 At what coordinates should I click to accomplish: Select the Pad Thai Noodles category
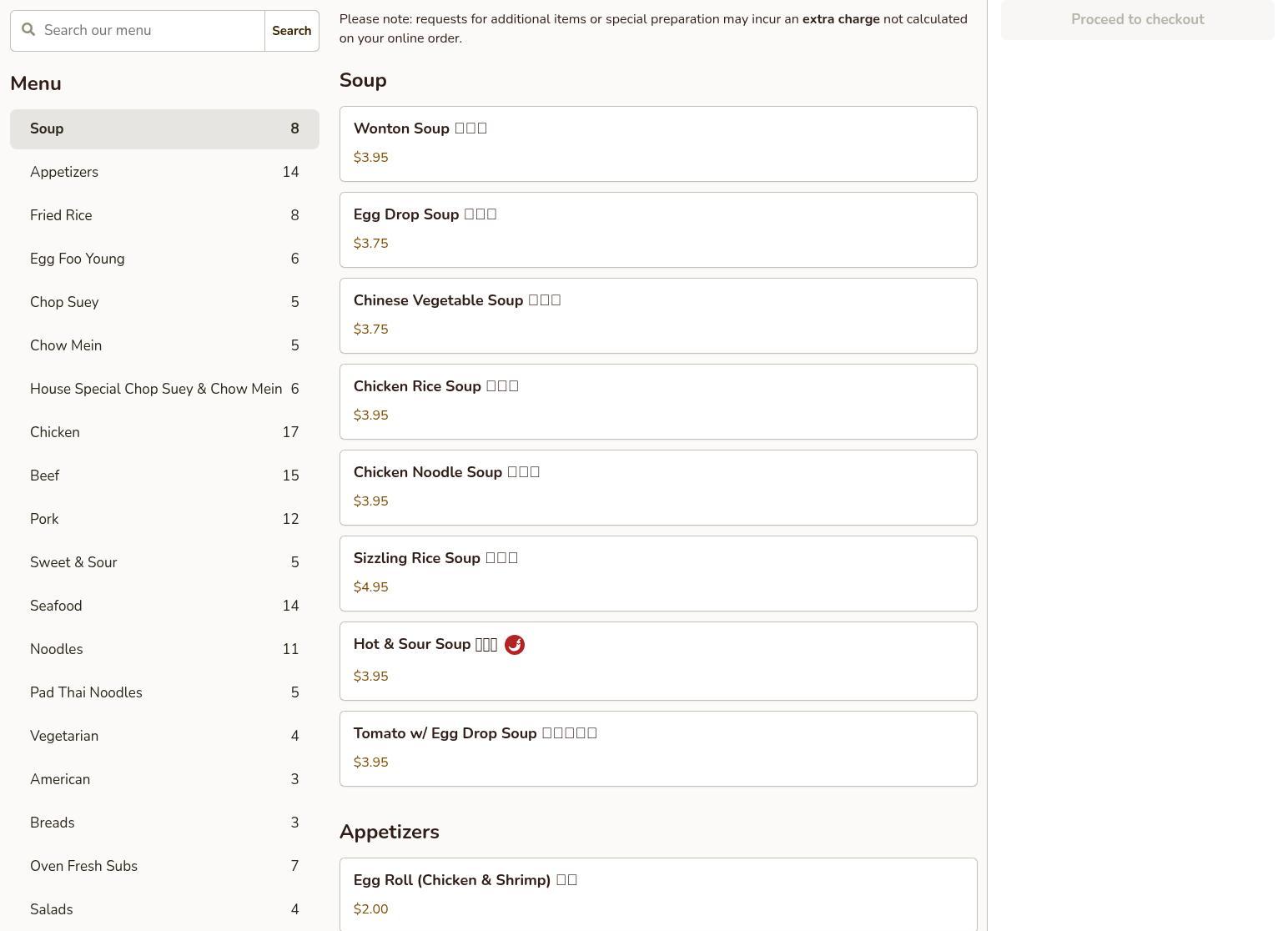(x=164, y=693)
